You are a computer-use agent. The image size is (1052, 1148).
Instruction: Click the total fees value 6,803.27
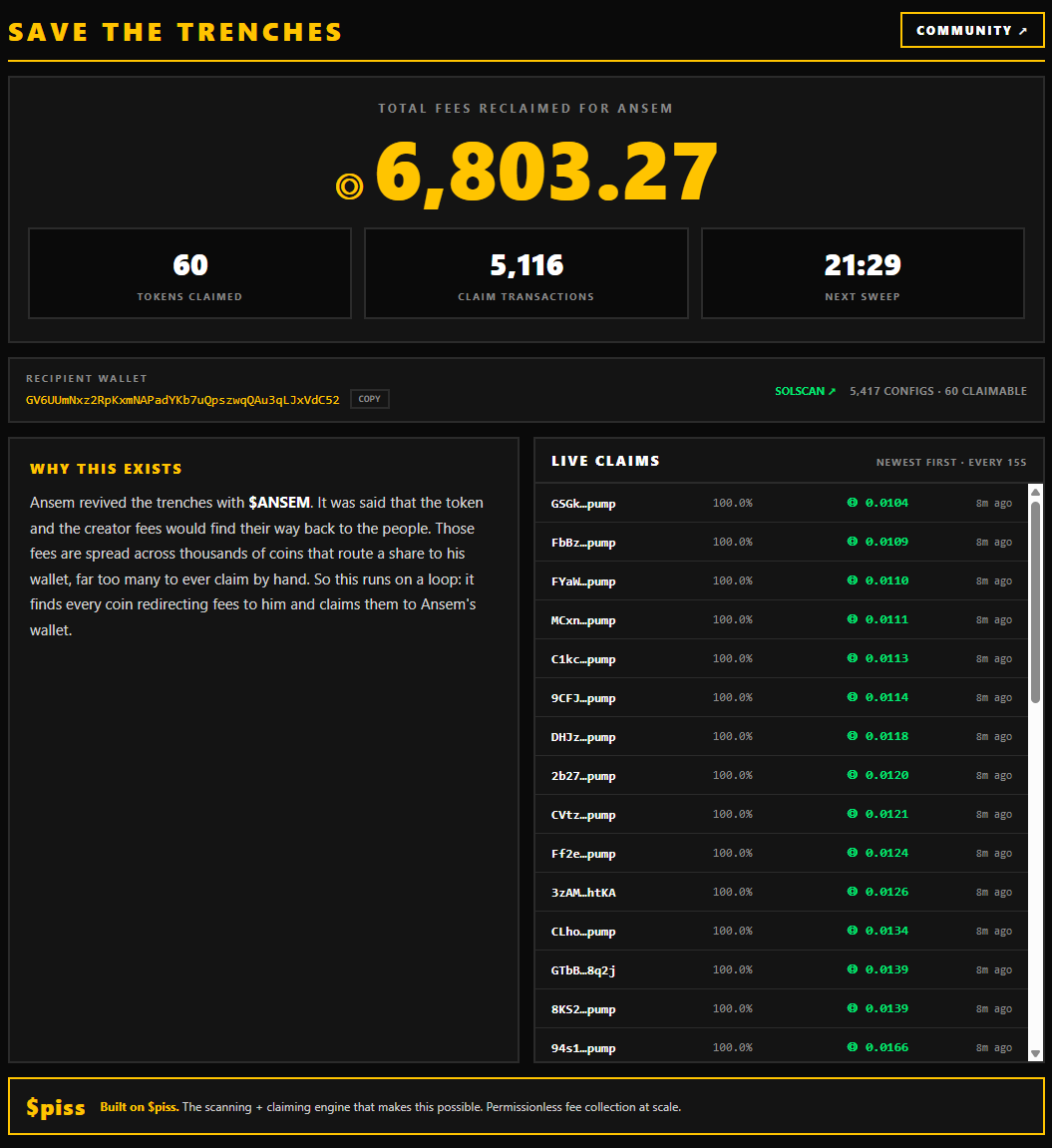pos(546,173)
